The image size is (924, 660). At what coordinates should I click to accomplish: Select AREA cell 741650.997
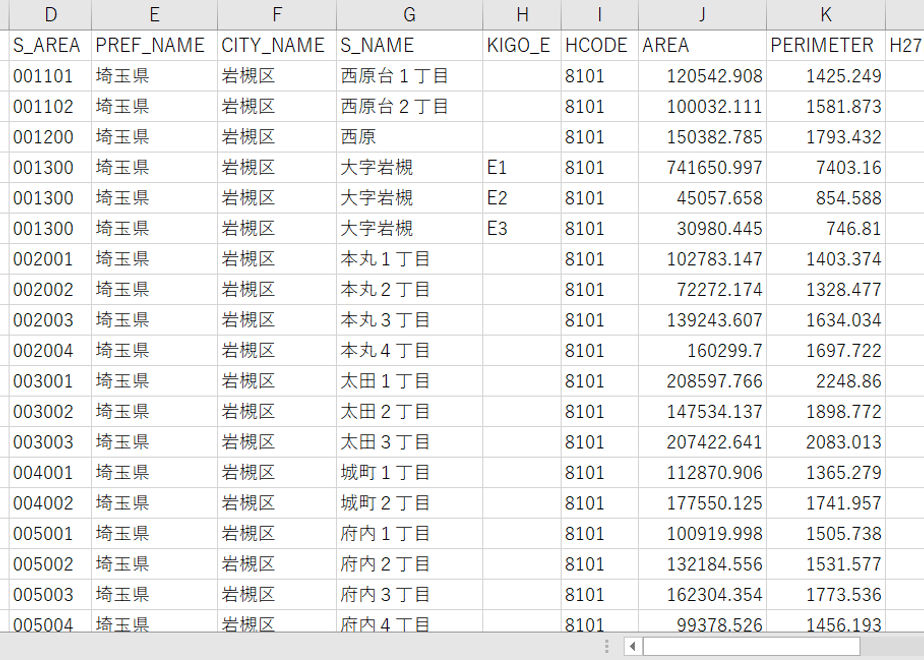click(x=702, y=167)
